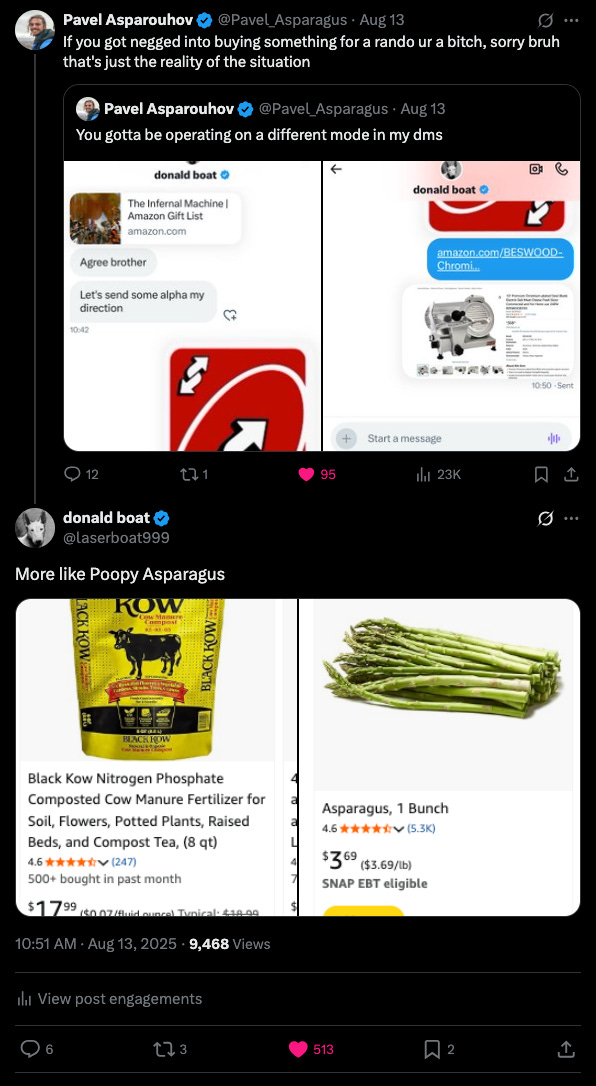Click Grok icon on Pavel's post
Image resolution: width=596 pixels, height=1086 pixels.
click(545, 20)
